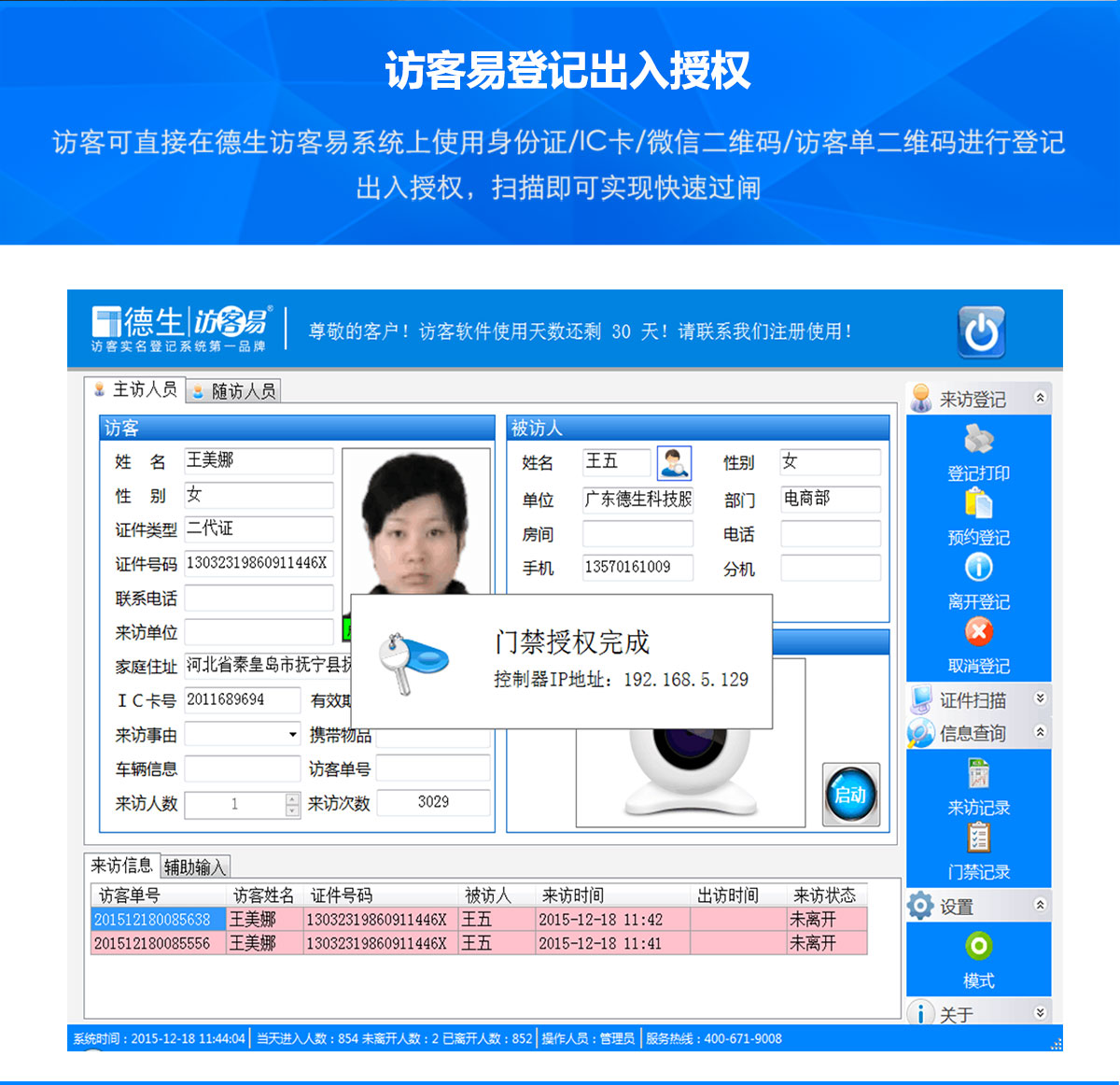Click the 模式 mode icon
The height and width of the screenshot is (1085, 1120).
point(978,947)
